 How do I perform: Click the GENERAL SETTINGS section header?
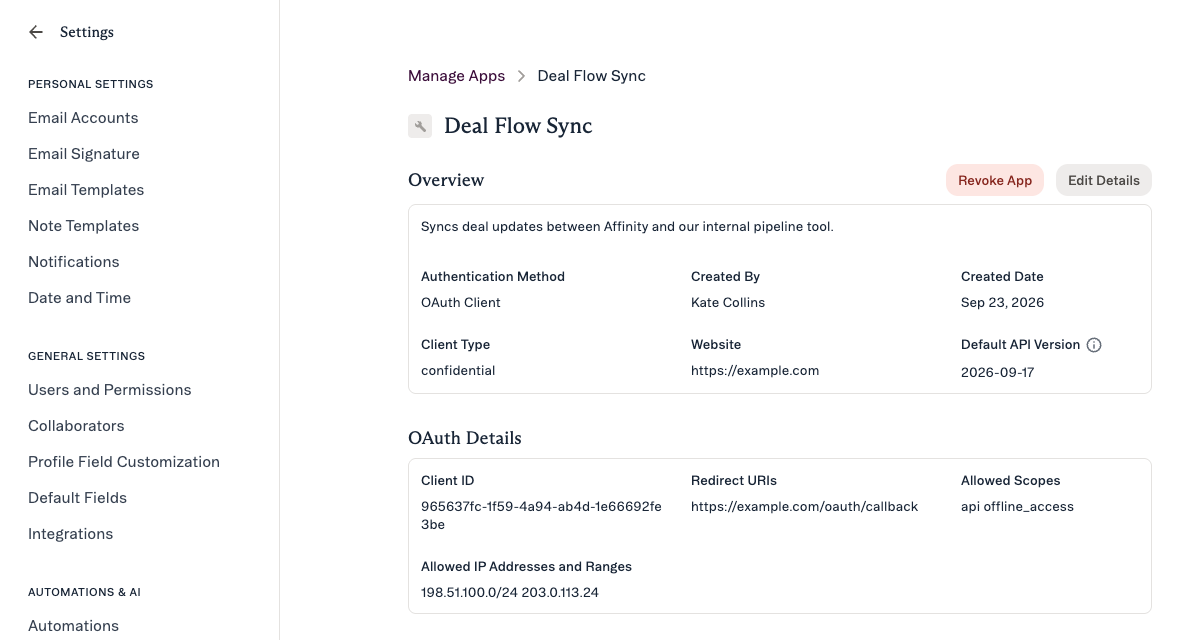coord(87,356)
